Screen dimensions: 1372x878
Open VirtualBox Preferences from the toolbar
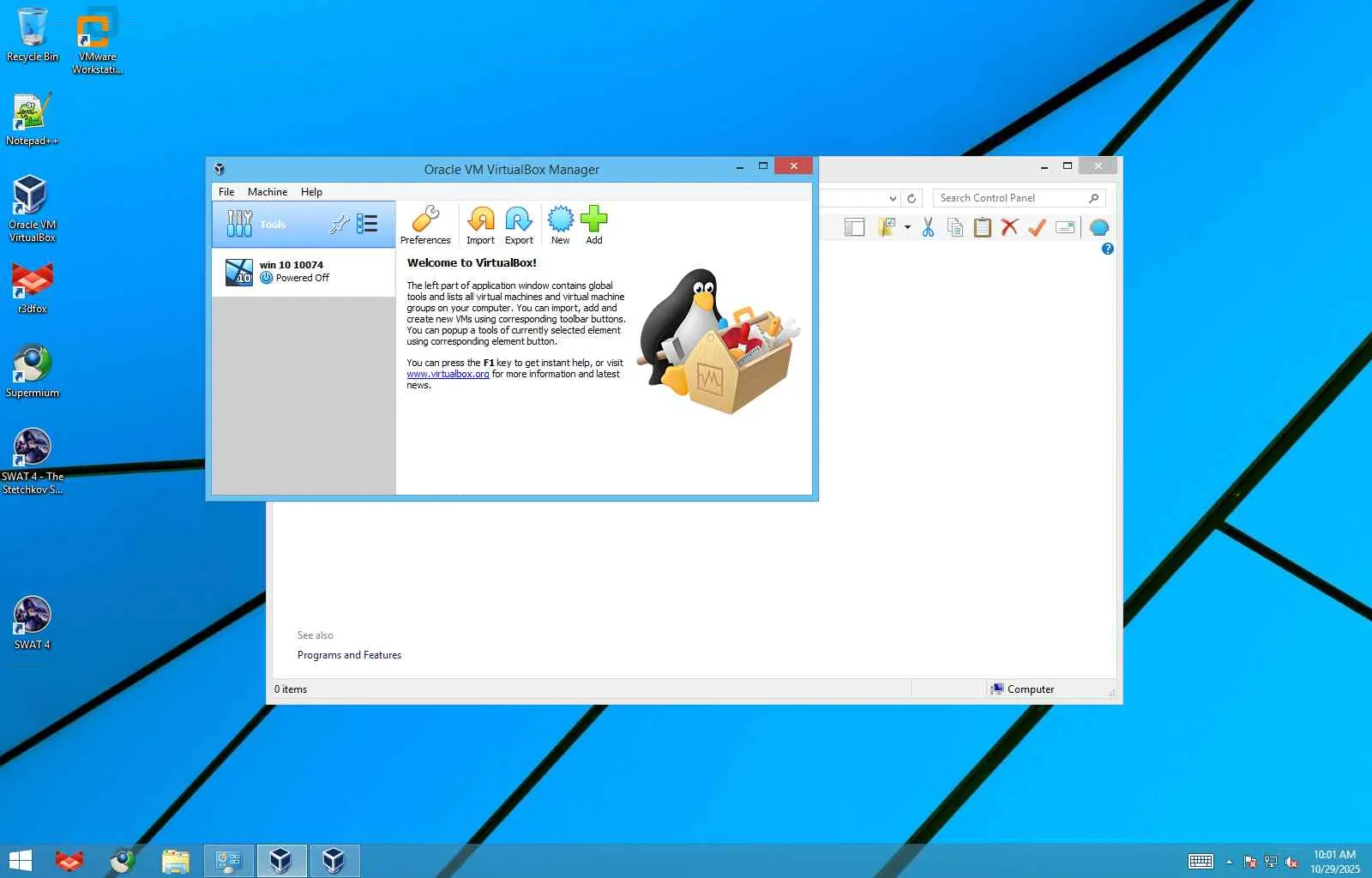point(425,226)
